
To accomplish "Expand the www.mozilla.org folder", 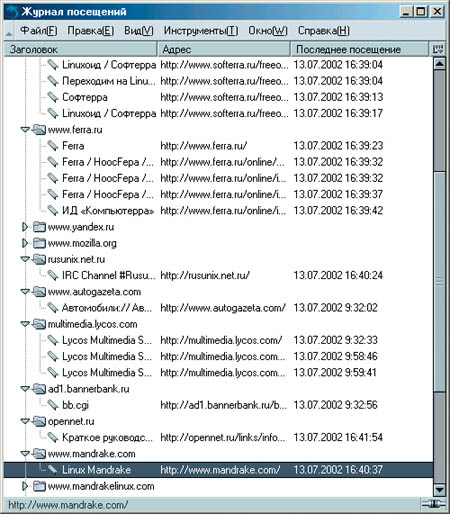I will (x=25, y=243).
